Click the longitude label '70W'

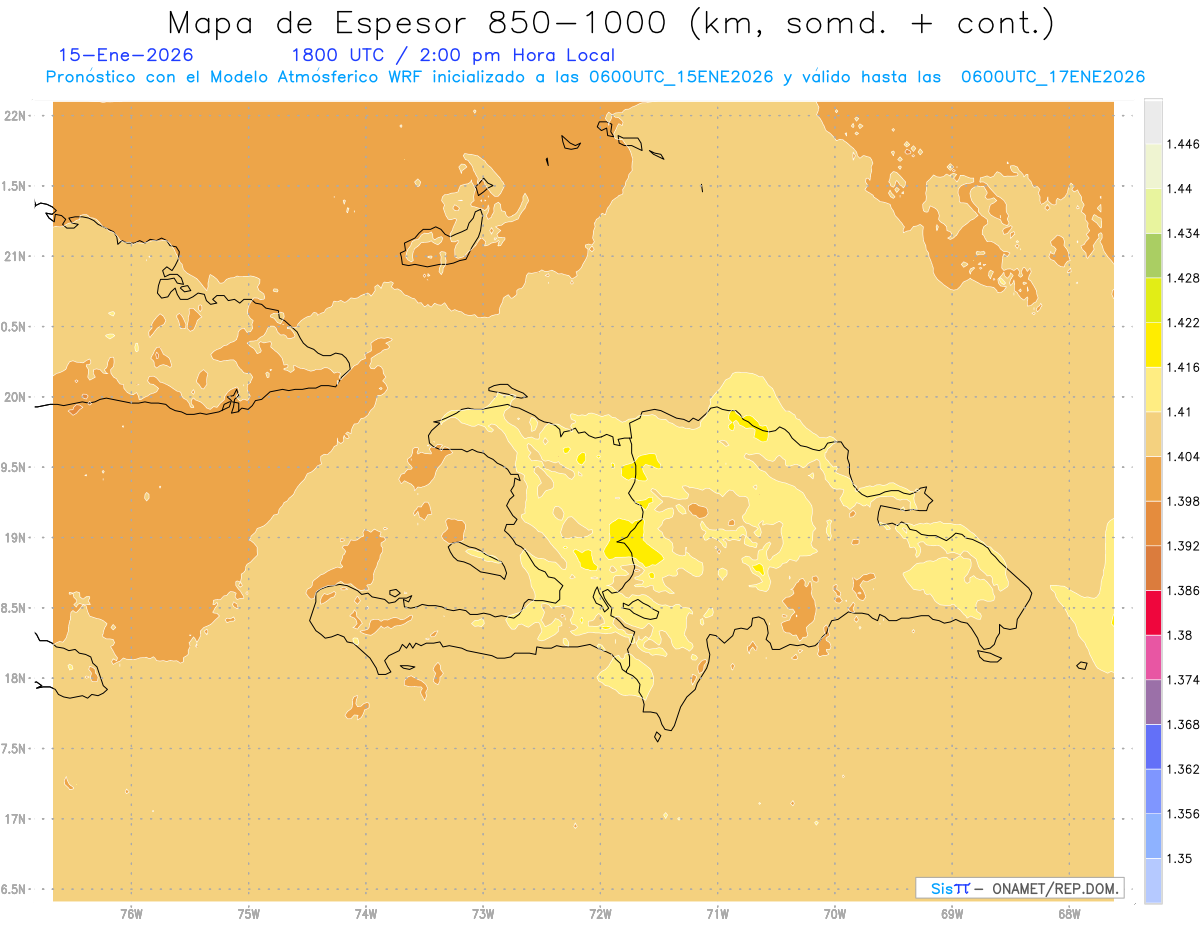point(835,914)
